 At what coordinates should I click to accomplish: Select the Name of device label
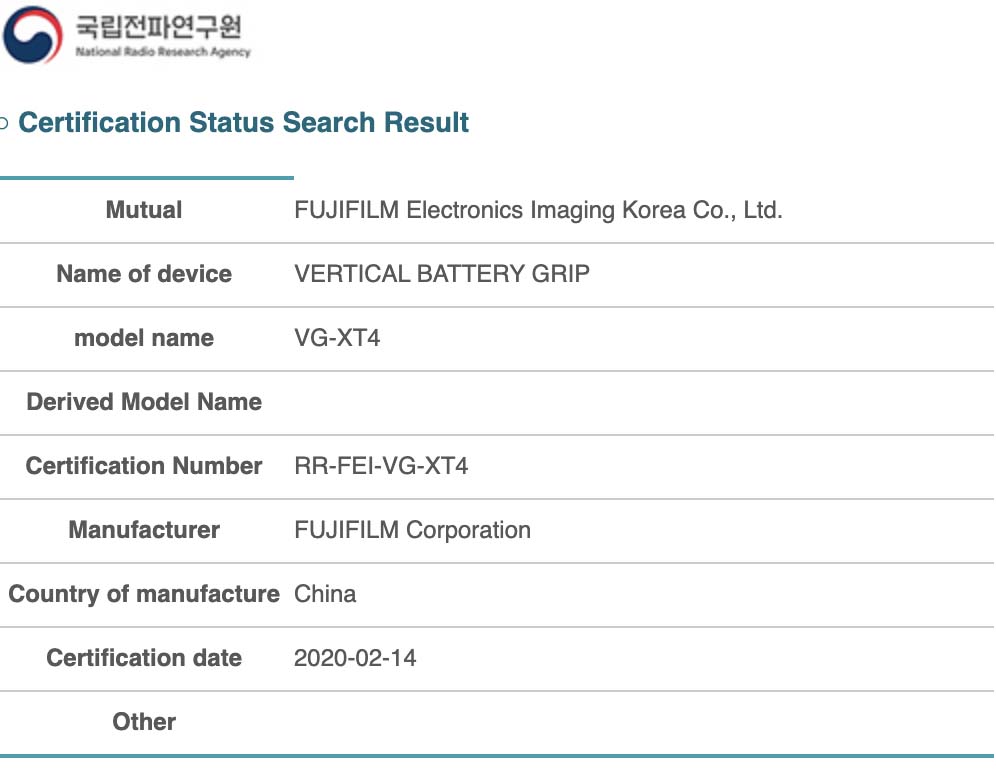[x=144, y=274]
